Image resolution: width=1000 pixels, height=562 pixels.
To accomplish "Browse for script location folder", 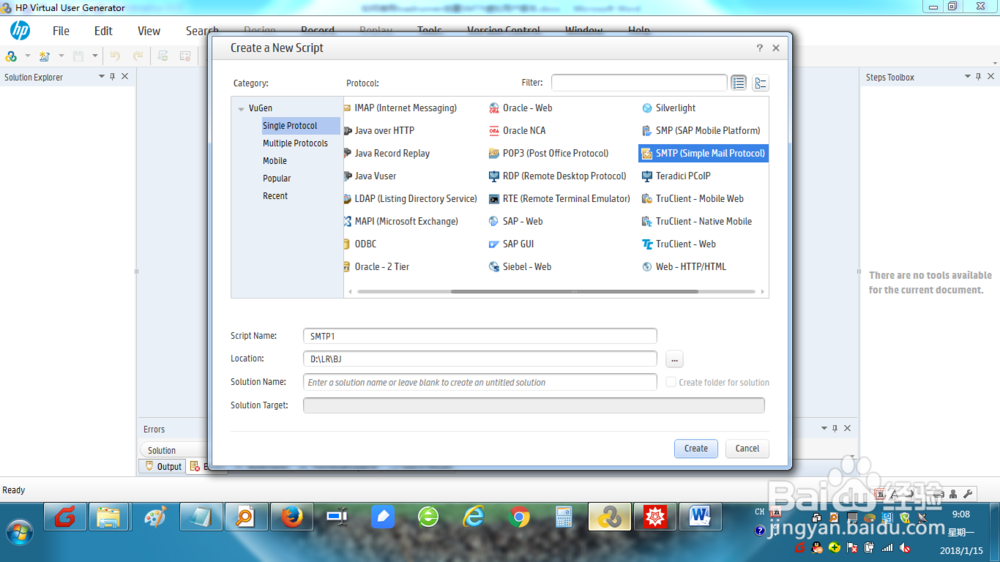I will coord(674,360).
